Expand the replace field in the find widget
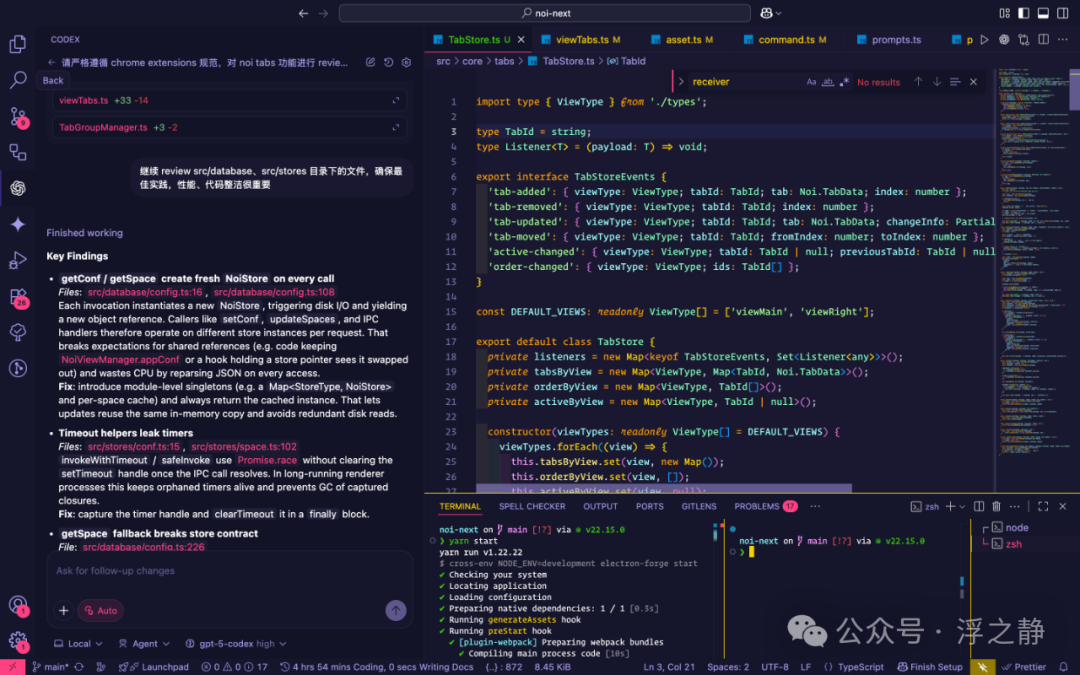The width and height of the screenshot is (1080, 675). pos(681,81)
